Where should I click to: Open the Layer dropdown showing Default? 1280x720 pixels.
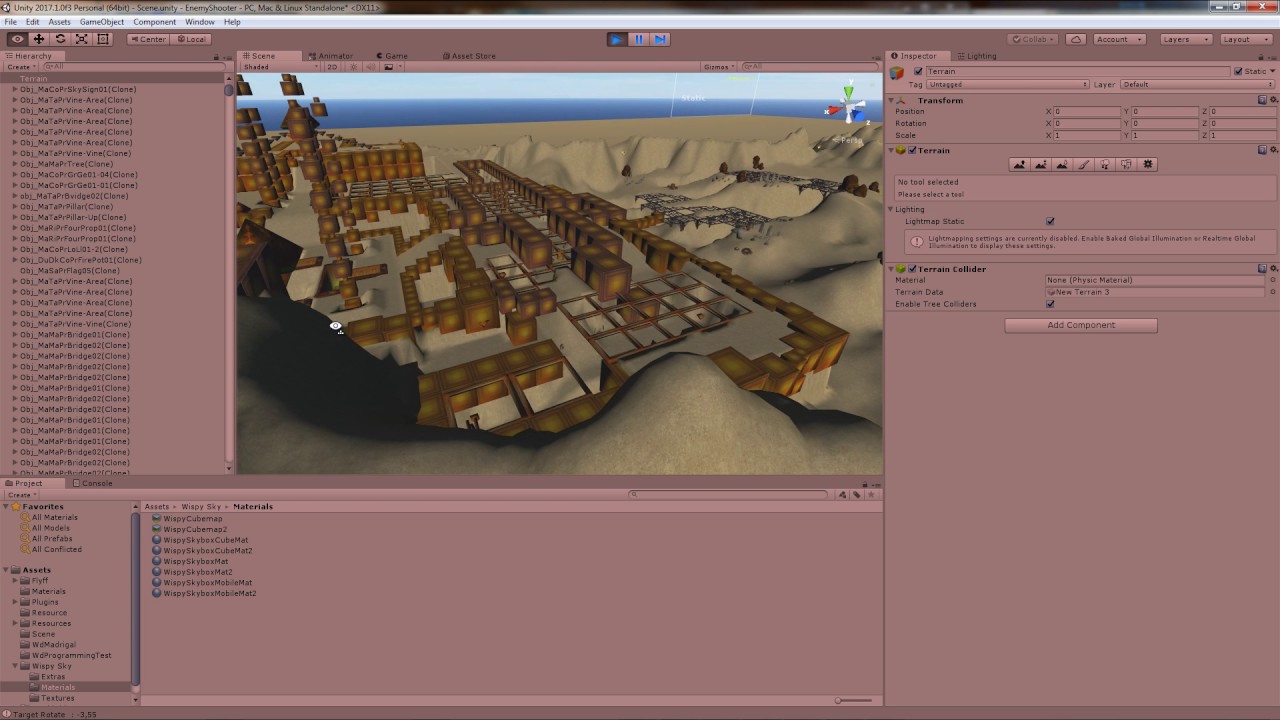click(1199, 85)
